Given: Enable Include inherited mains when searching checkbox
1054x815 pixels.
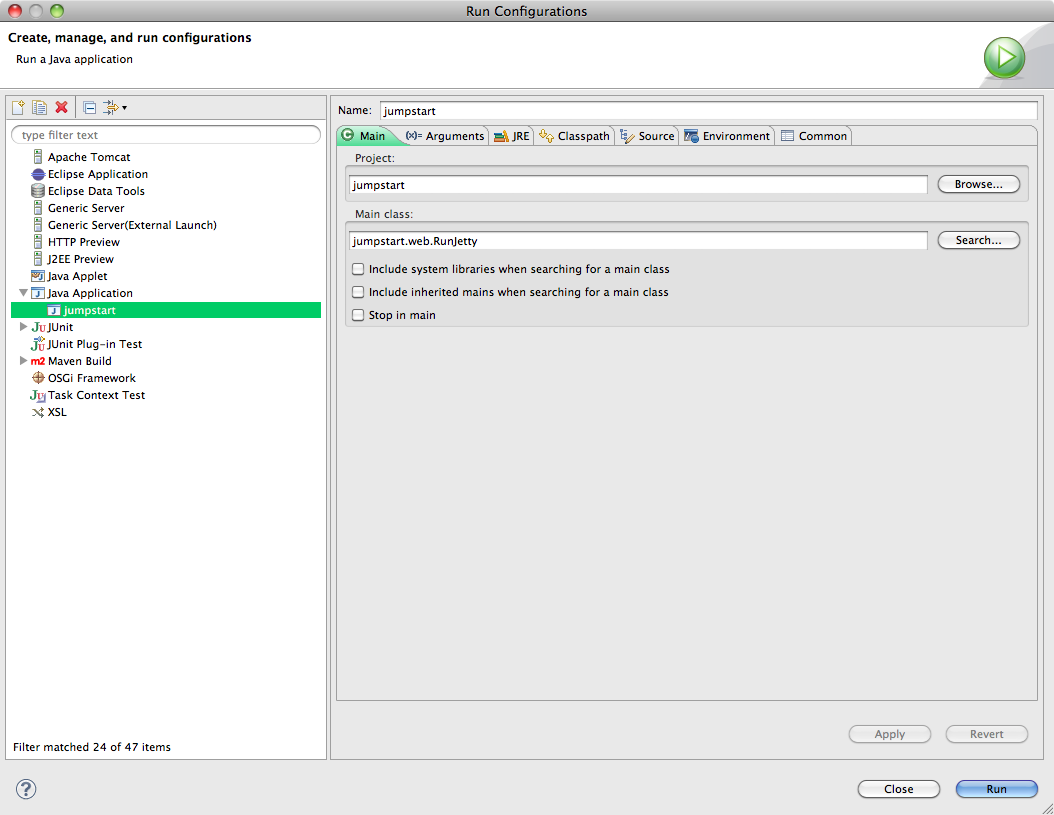Looking at the screenshot, I should point(358,292).
